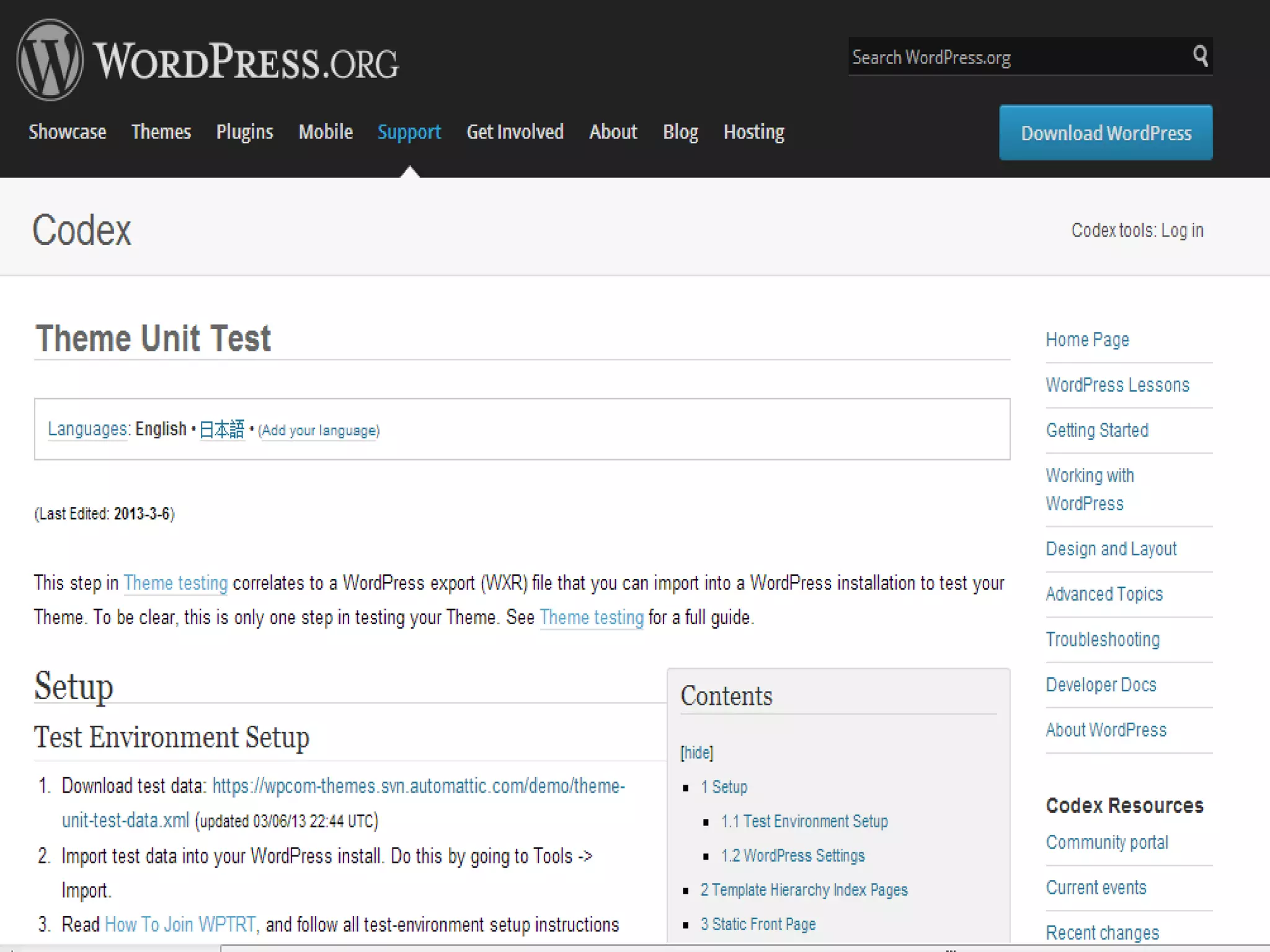Click the Codex tools Log in link
This screenshot has width=1270, height=952.
coord(1181,231)
